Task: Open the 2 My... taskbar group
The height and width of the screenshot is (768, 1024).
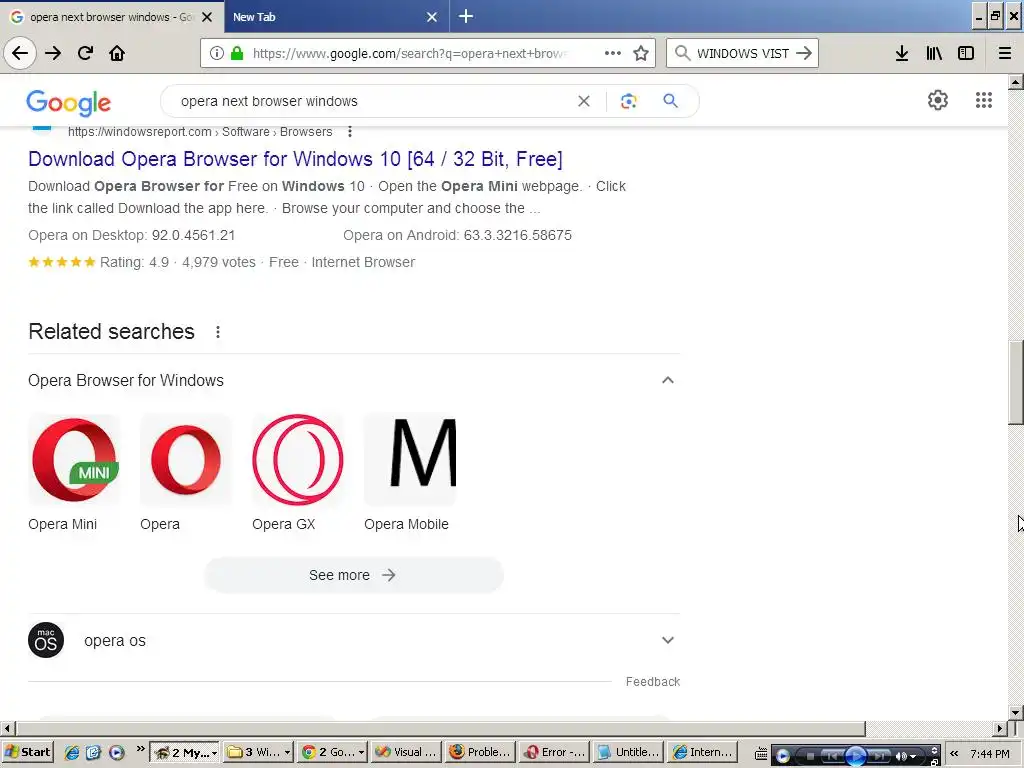Action: 185,752
